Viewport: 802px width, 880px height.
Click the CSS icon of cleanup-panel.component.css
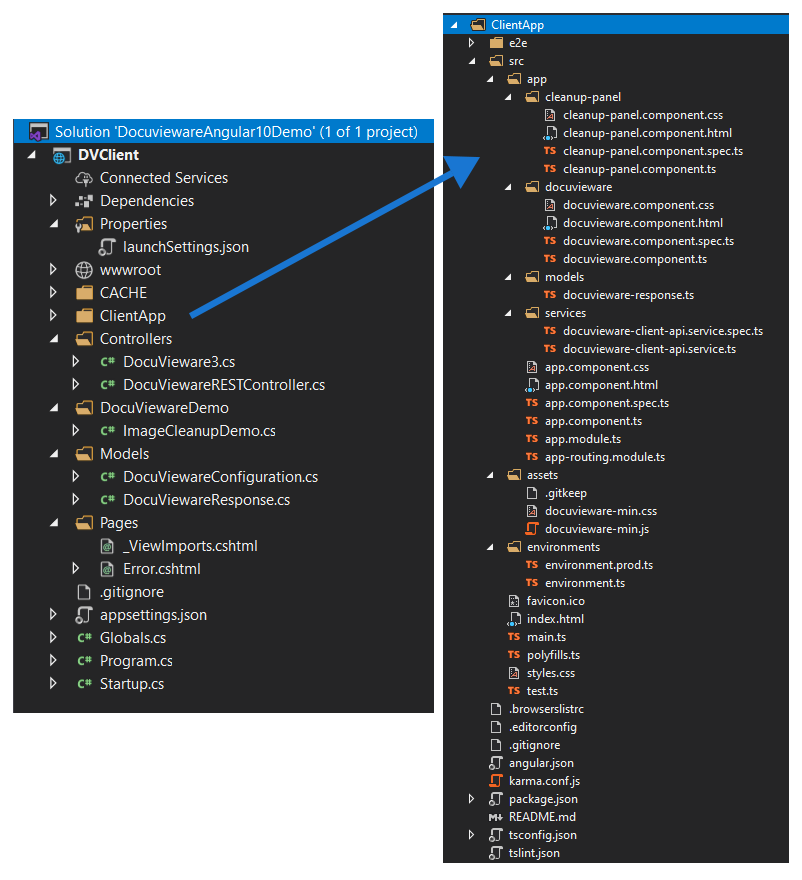pyautogui.click(x=550, y=115)
